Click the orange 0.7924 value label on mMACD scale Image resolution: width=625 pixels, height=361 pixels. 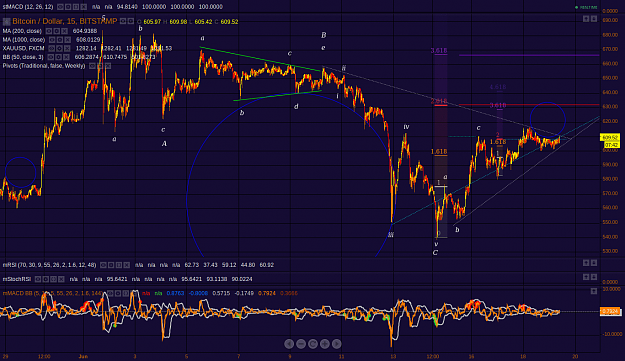point(610,311)
